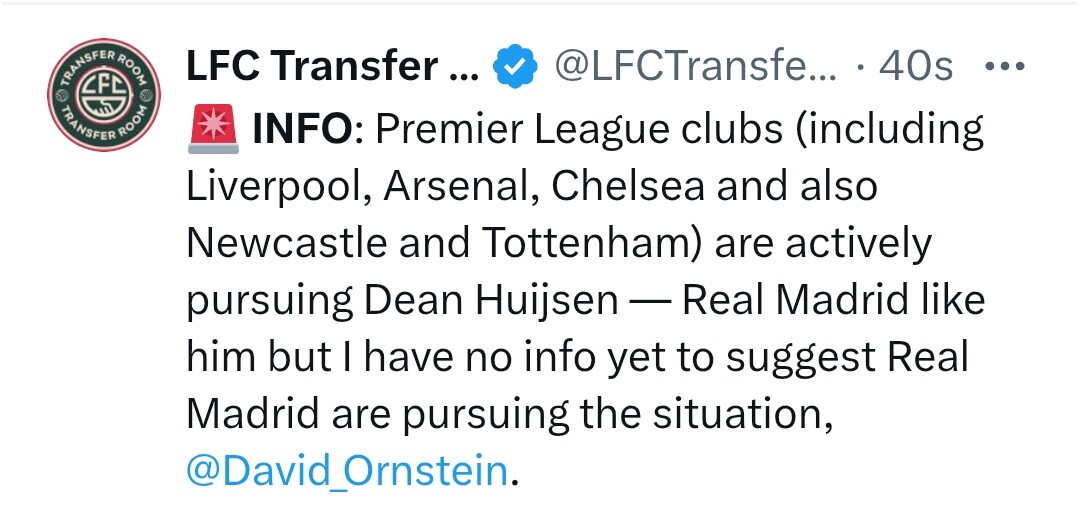Click the bold INFO label

click(x=303, y=130)
